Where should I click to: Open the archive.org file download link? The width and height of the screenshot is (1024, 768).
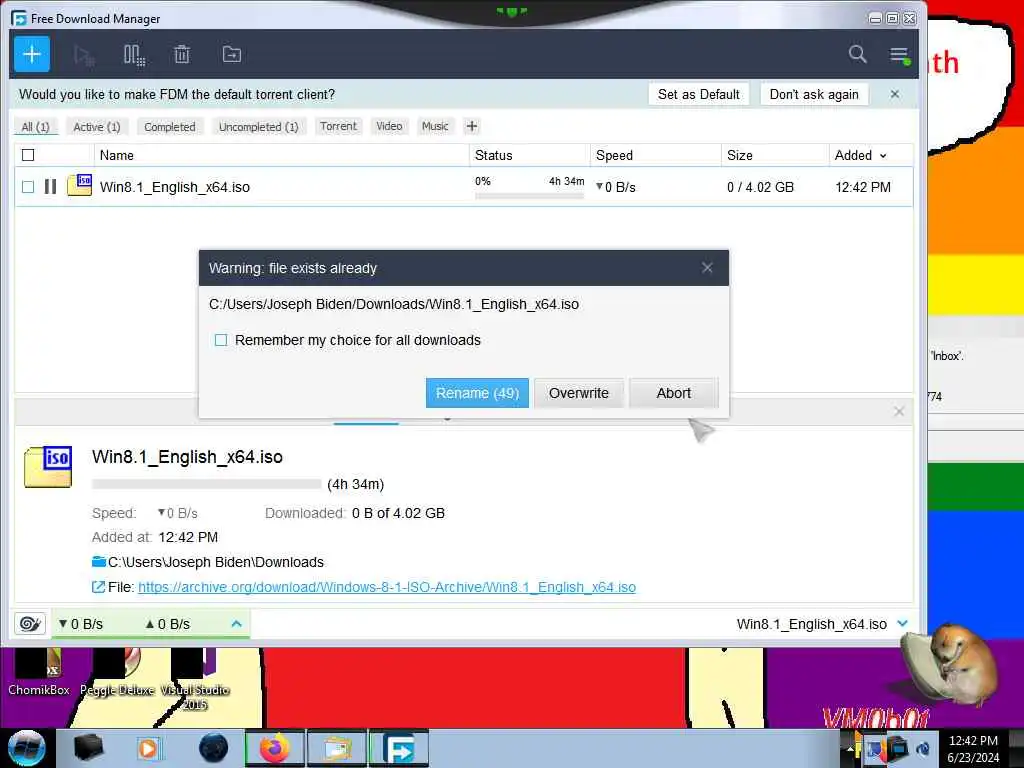click(x=387, y=587)
